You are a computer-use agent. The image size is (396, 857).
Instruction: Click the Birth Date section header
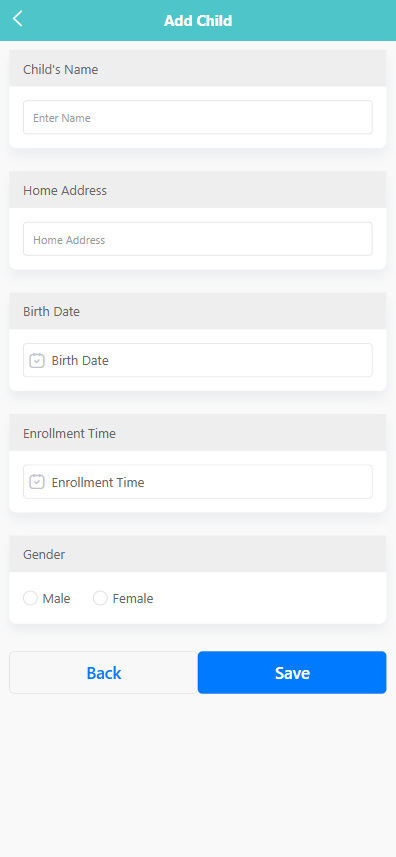[198, 312]
